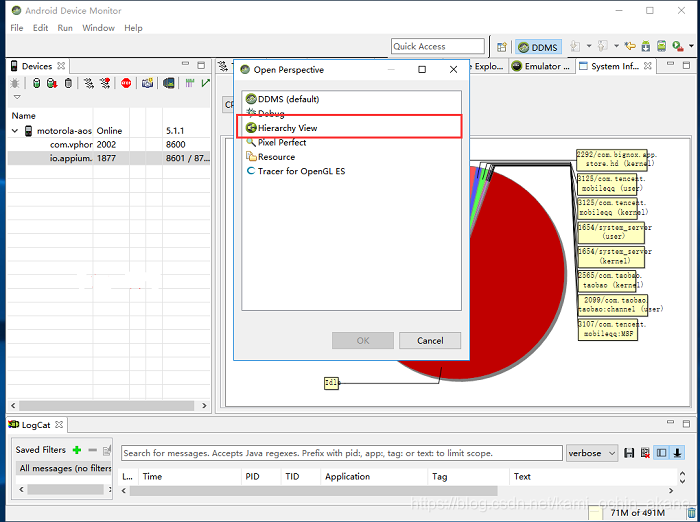Image resolution: width=700 pixels, height=522 pixels.
Task: Click the OK button in dialog
Action: (363, 341)
